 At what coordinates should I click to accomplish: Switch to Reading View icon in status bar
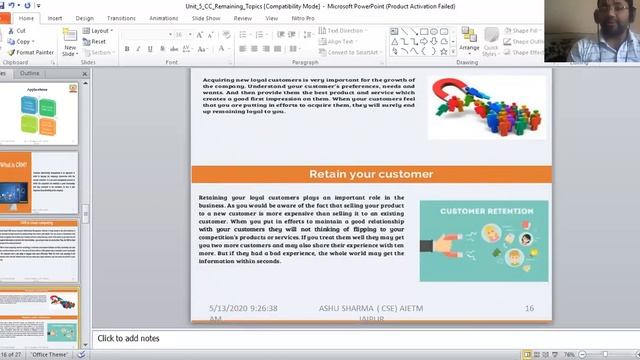pyautogui.click(x=545, y=355)
